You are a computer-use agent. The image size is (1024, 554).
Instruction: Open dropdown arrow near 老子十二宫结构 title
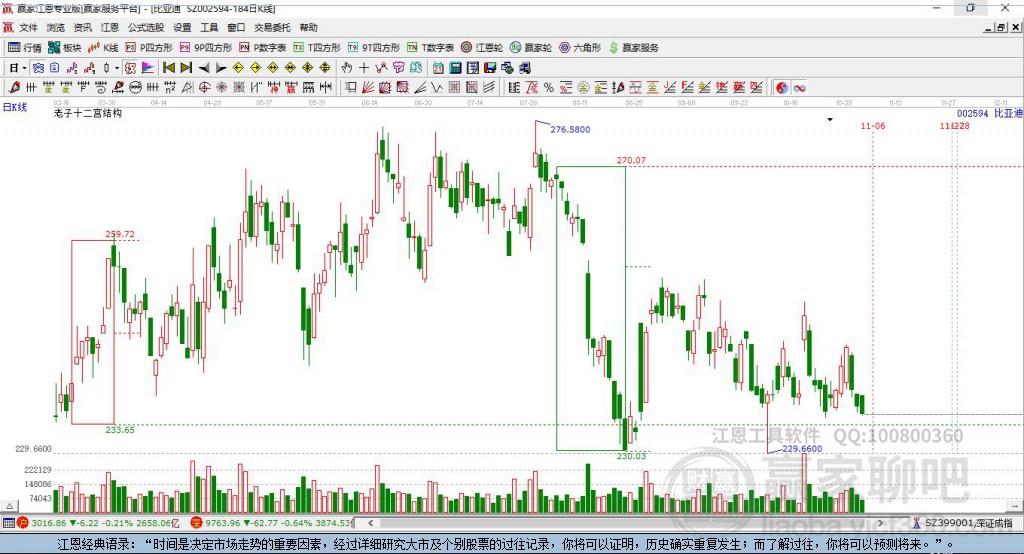830,120
